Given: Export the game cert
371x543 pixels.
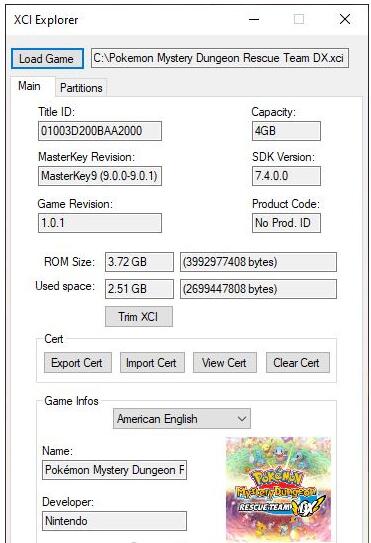Looking at the screenshot, I should coord(78,363).
